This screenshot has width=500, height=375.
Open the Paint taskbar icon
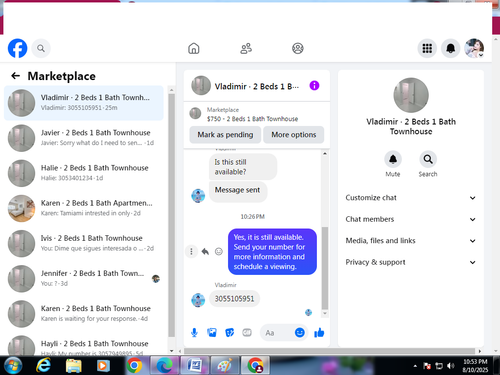(x=225, y=366)
